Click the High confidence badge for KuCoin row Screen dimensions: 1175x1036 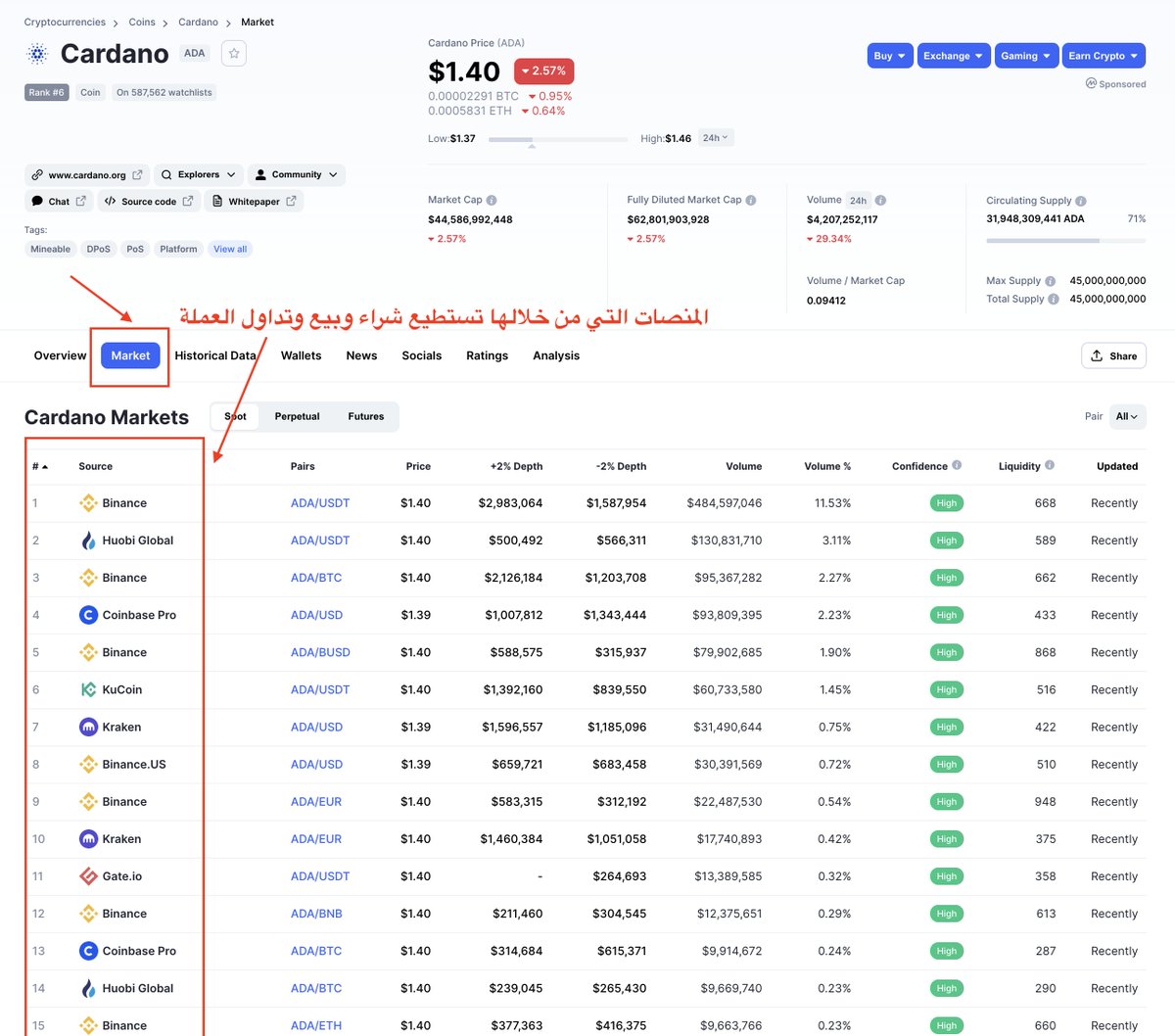(946, 689)
